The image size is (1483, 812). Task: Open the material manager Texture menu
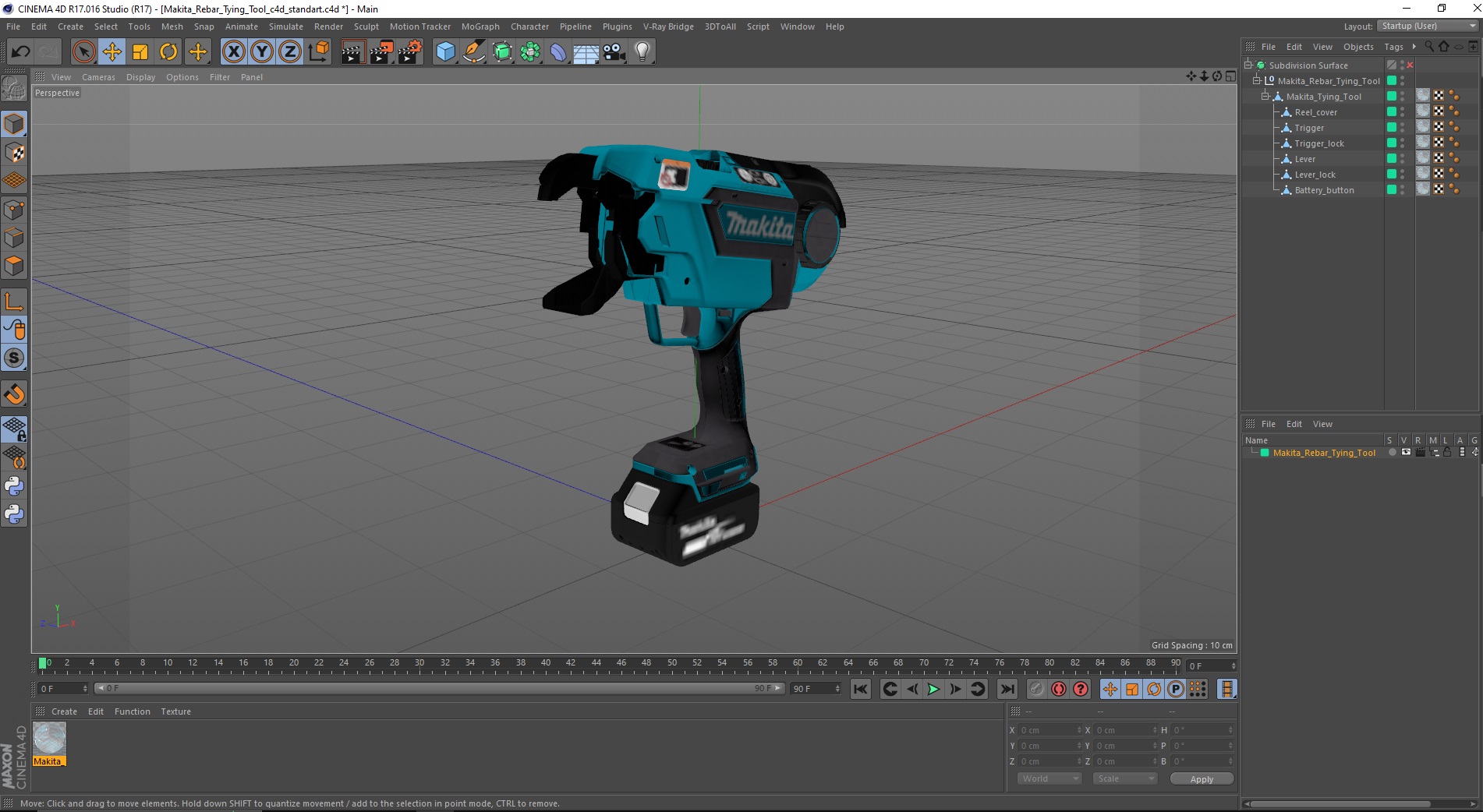(175, 711)
